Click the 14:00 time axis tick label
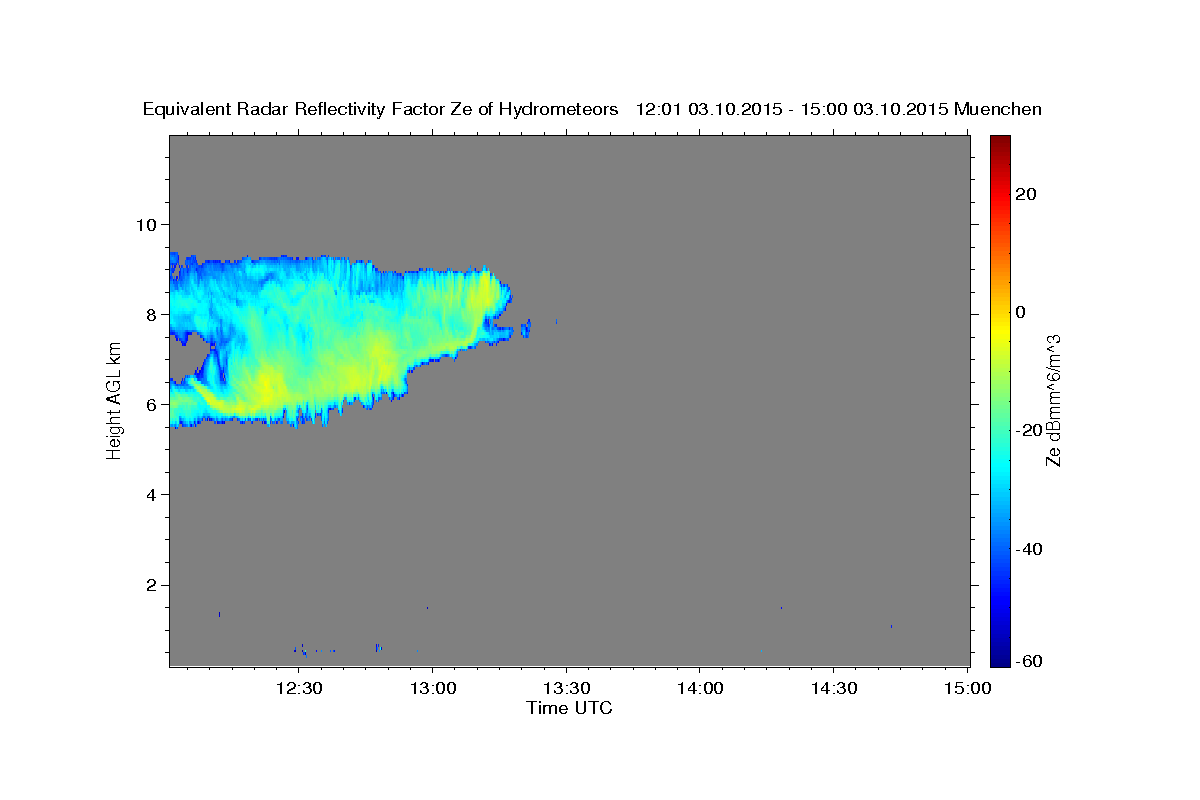 700,689
